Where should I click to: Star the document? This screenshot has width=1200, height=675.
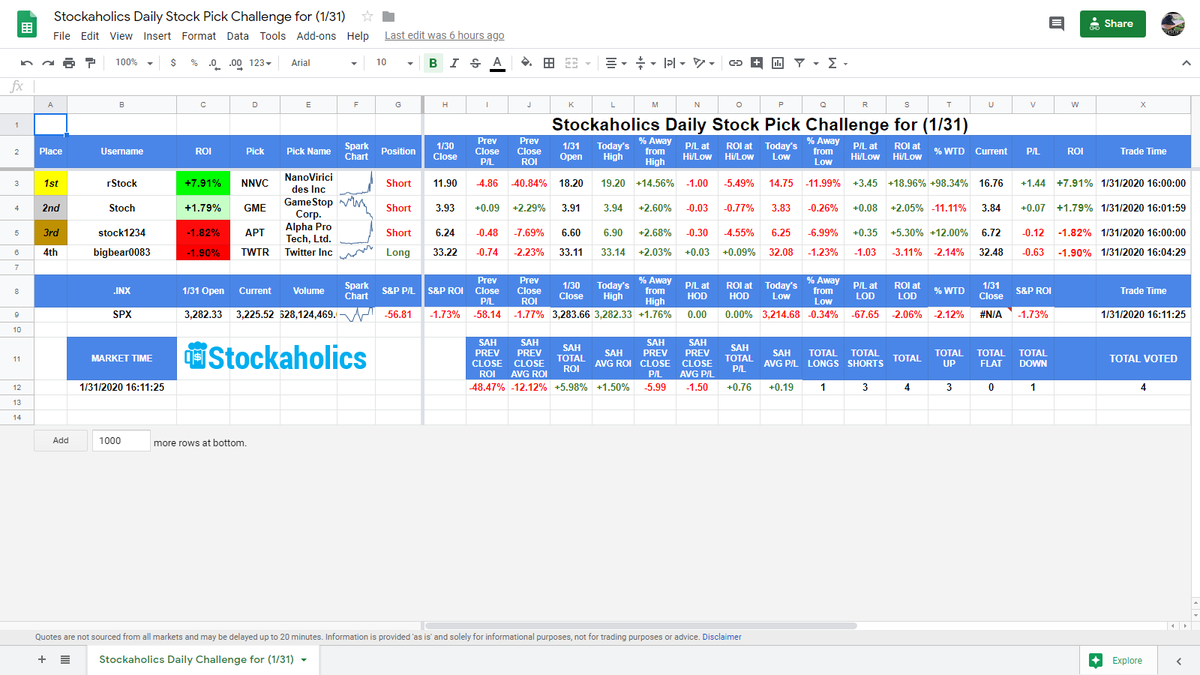point(367,17)
